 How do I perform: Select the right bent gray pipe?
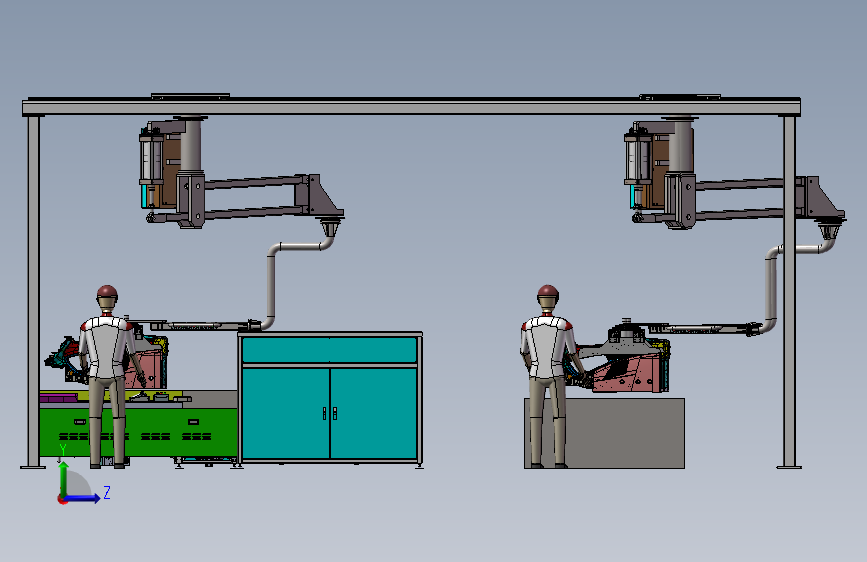pyautogui.click(x=771, y=288)
